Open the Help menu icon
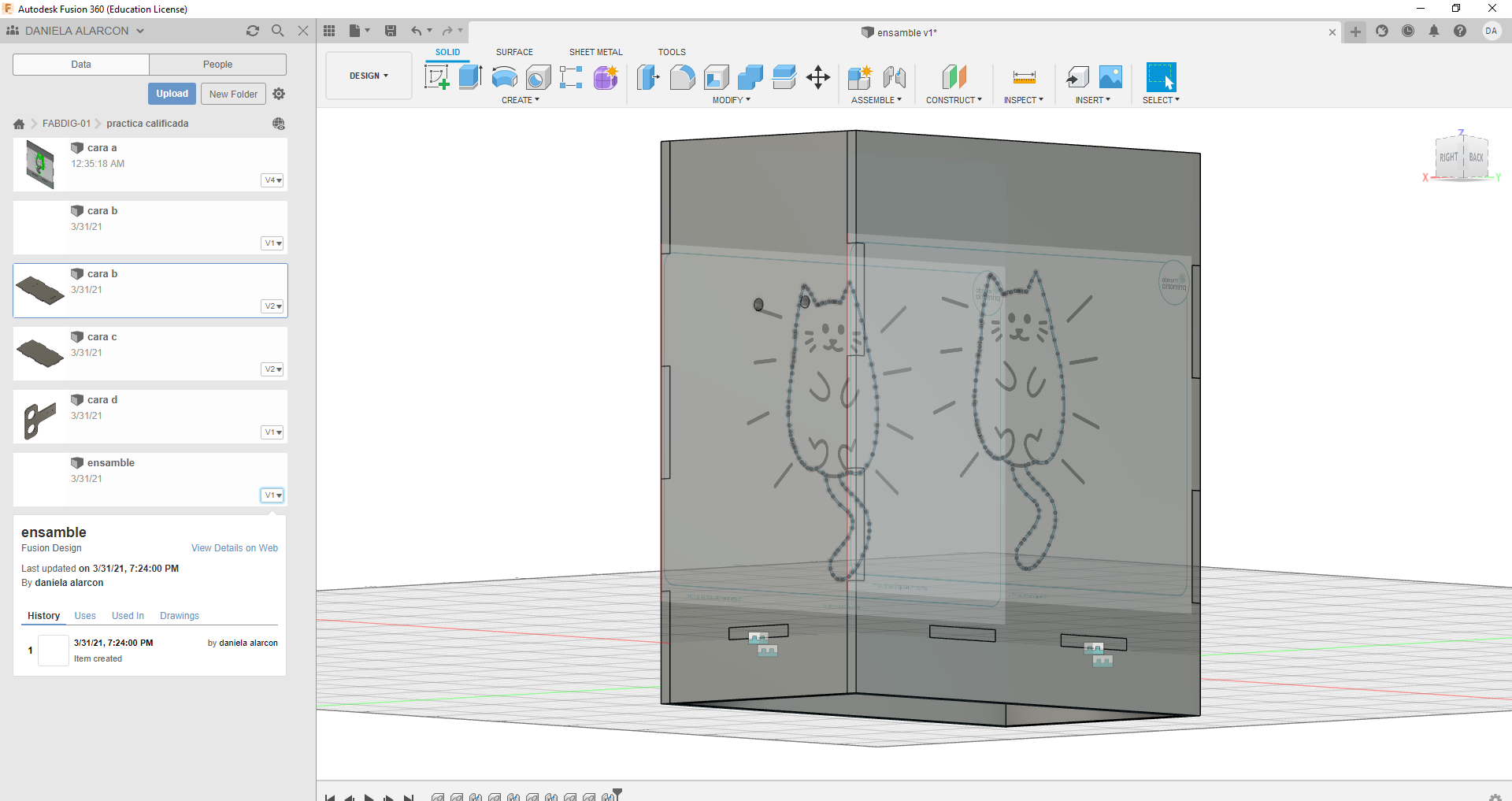 pos(1460,31)
